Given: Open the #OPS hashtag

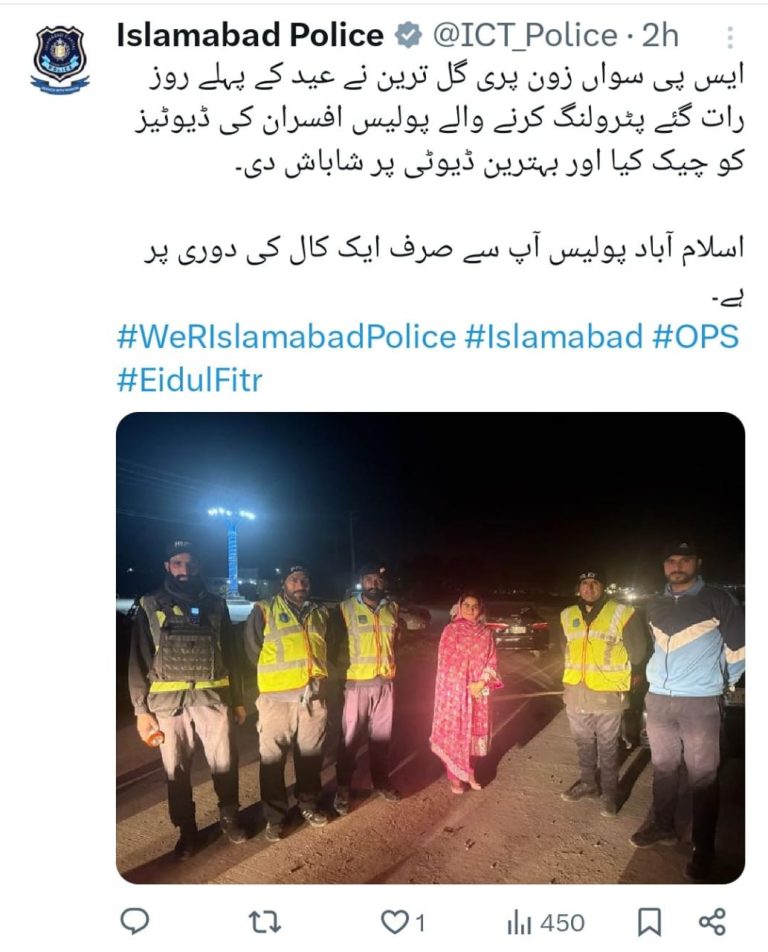Looking at the screenshot, I should 696,336.
